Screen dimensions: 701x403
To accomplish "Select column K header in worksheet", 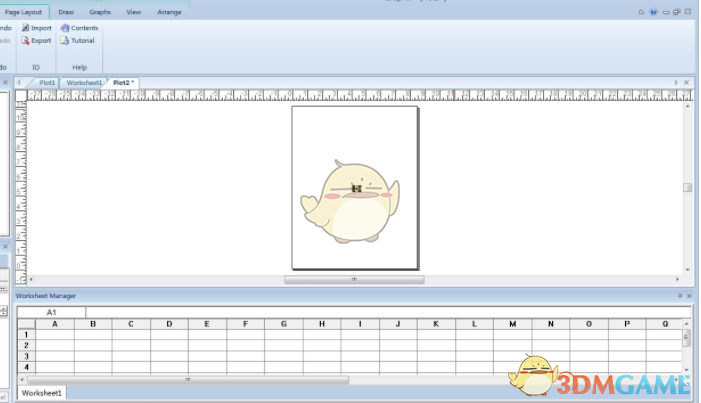I will pos(436,324).
